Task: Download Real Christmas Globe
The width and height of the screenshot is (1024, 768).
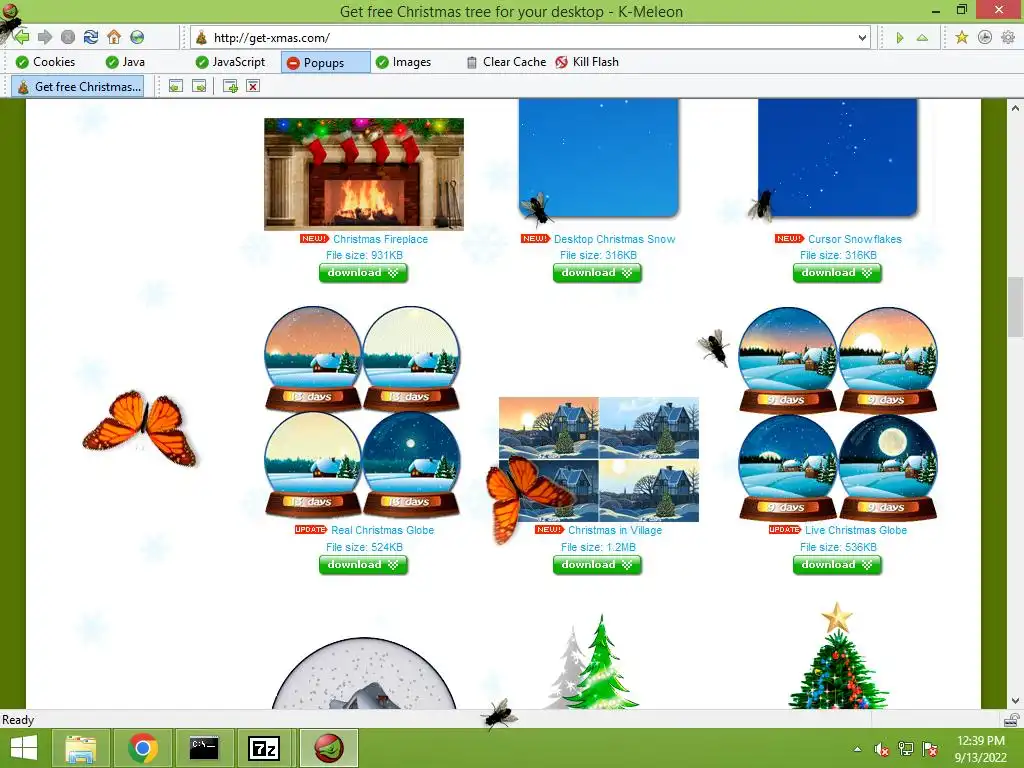Action: [x=363, y=565]
